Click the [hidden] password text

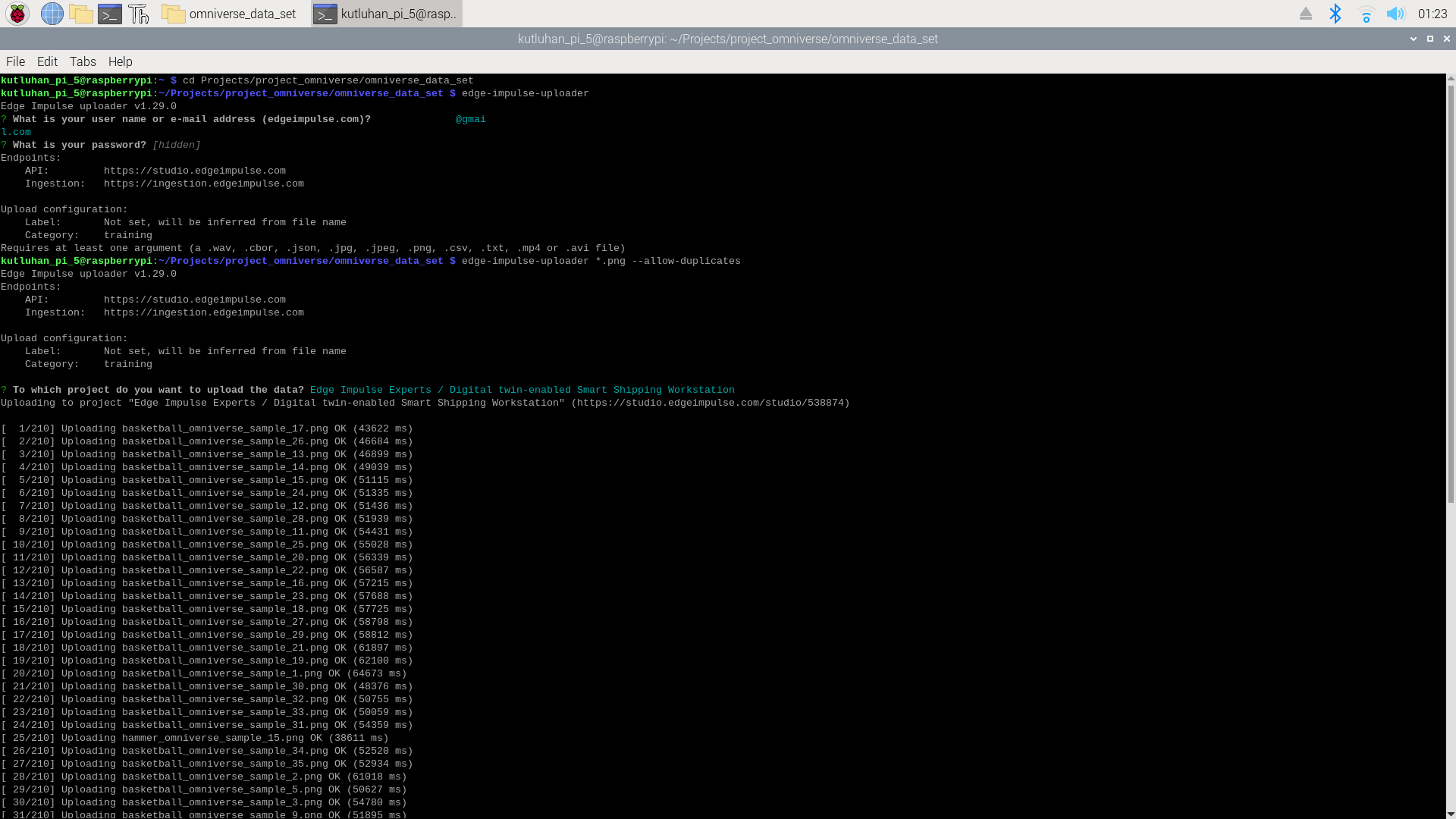click(177, 145)
